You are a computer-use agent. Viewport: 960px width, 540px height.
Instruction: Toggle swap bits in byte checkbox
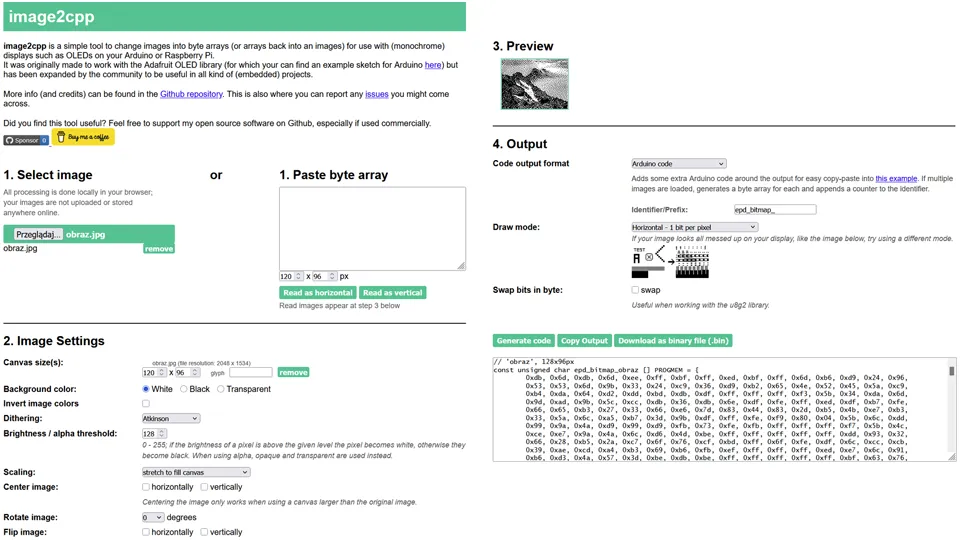tap(635, 290)
